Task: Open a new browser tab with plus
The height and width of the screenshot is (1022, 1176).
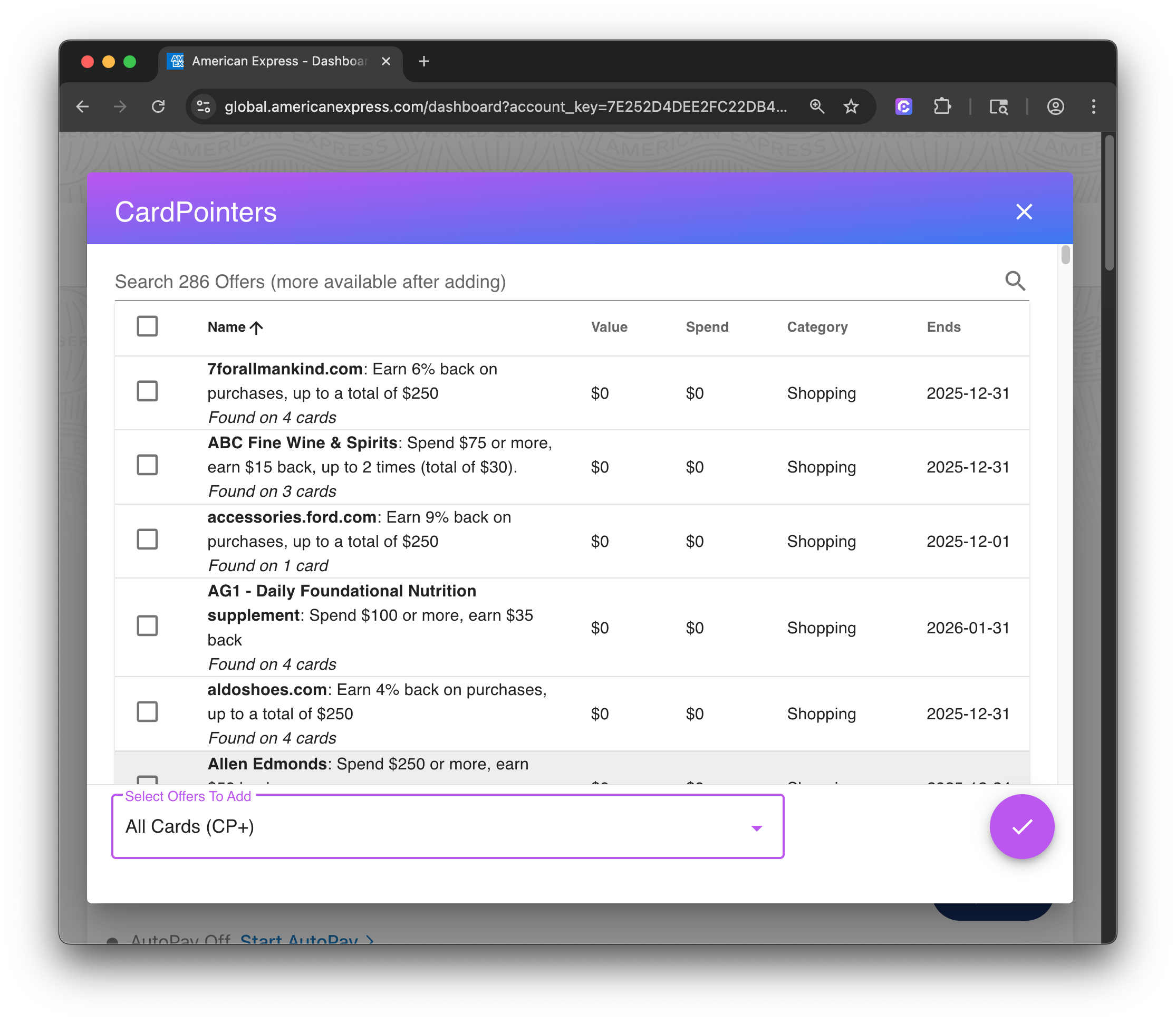Action: tap(424, 61)
